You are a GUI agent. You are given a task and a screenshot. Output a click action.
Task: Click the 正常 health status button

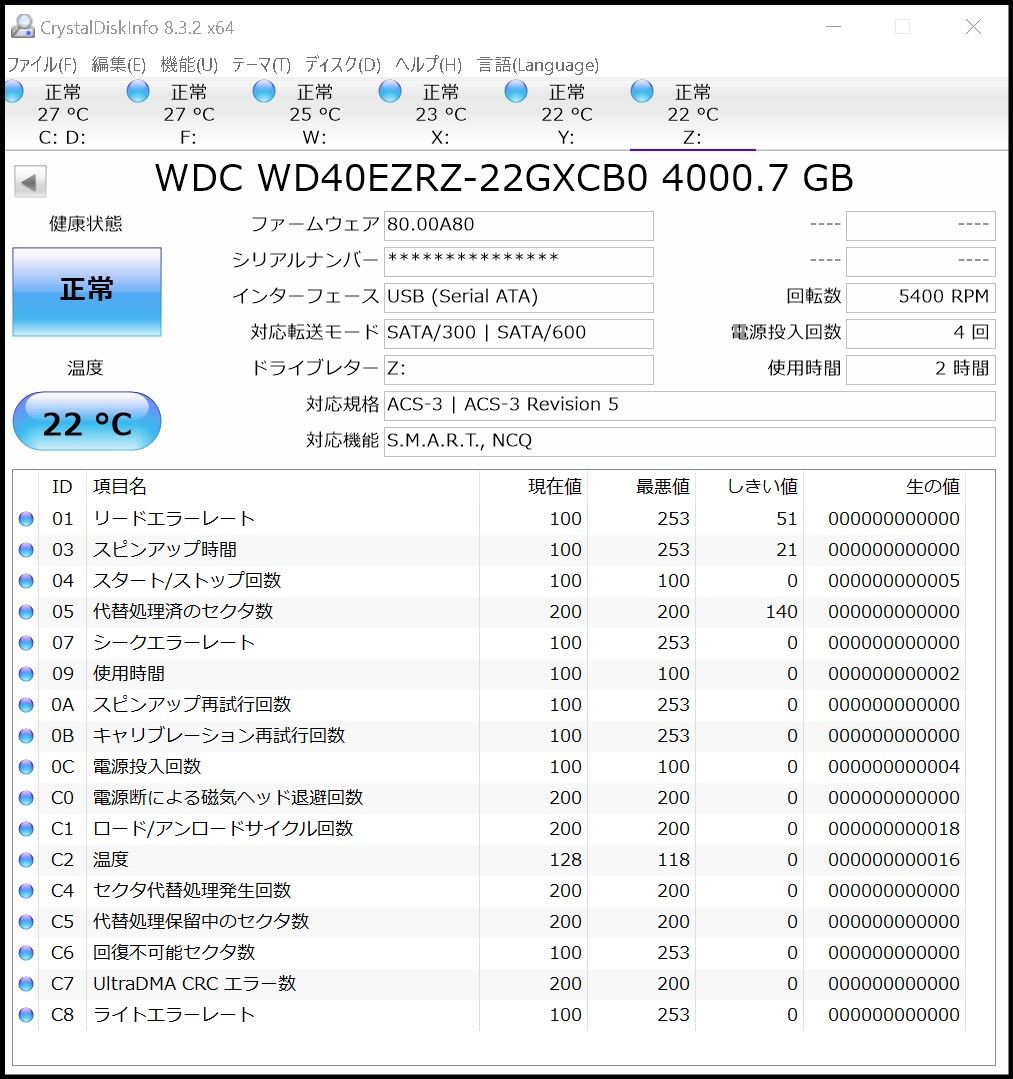[87, 291]
